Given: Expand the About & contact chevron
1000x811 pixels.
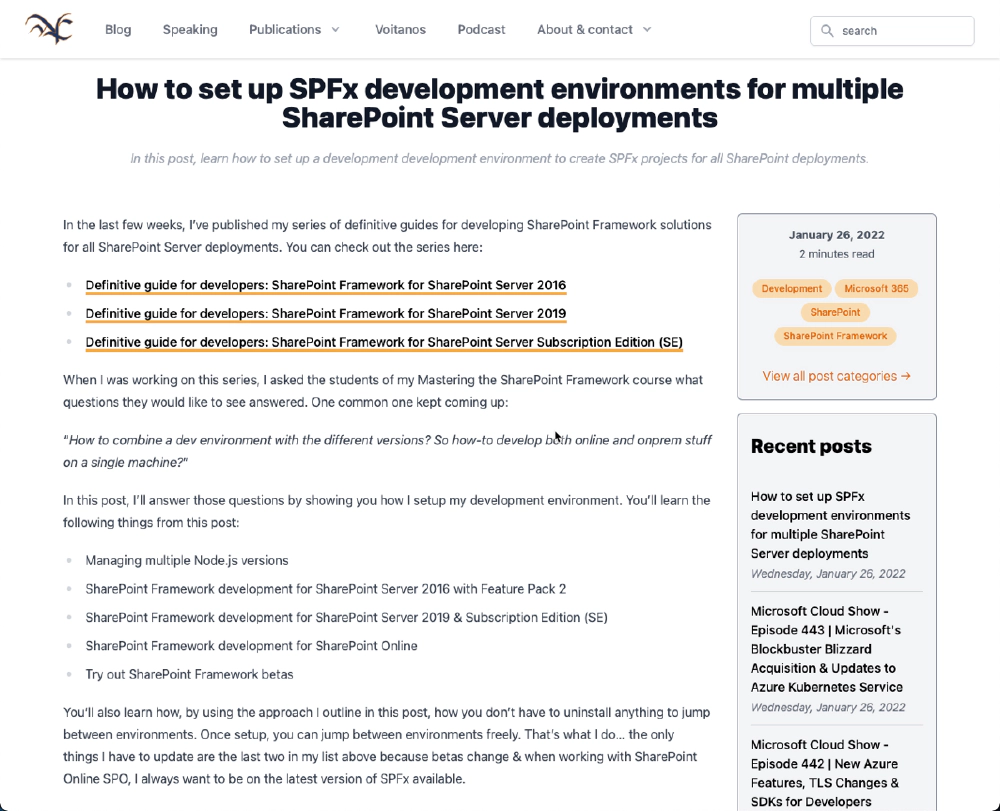Looking at the screenshot, I should (x=647, y=29).
